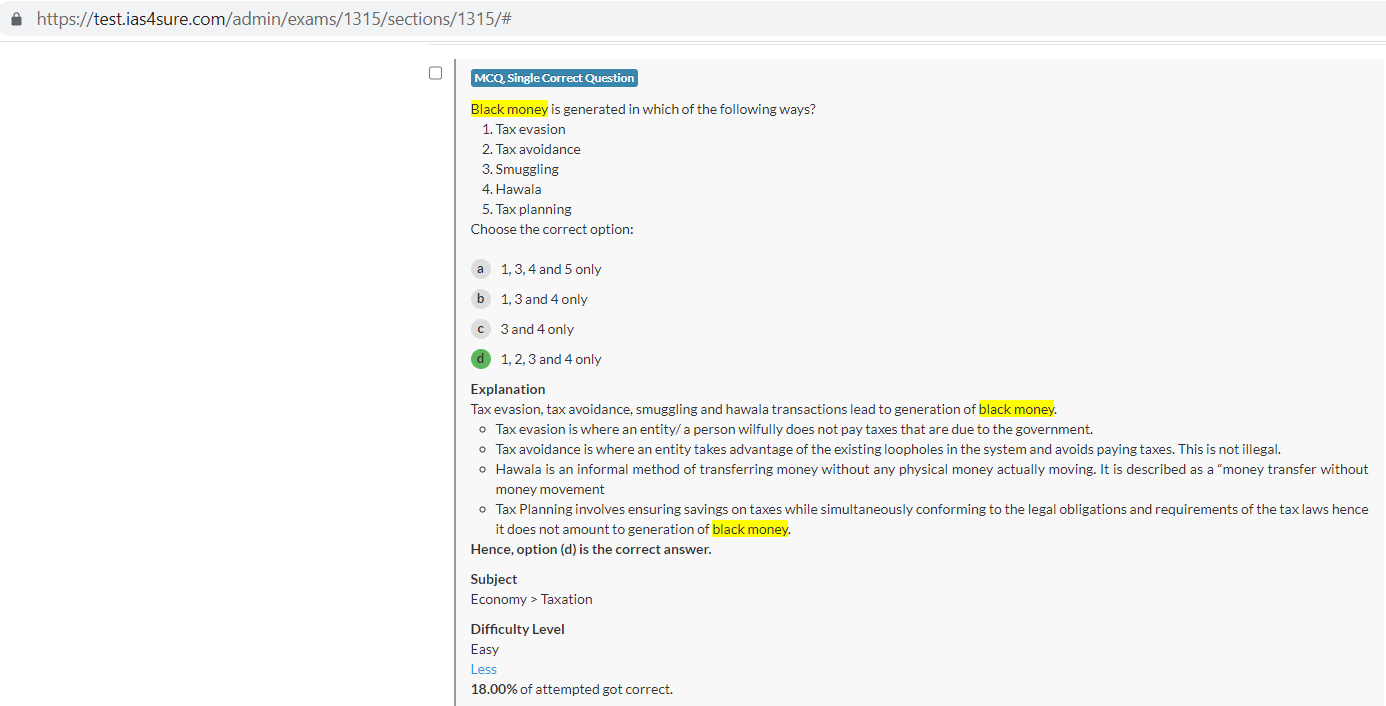
Task: Click answer text '3 and 4 only'
Action: (x=537, y=329)
